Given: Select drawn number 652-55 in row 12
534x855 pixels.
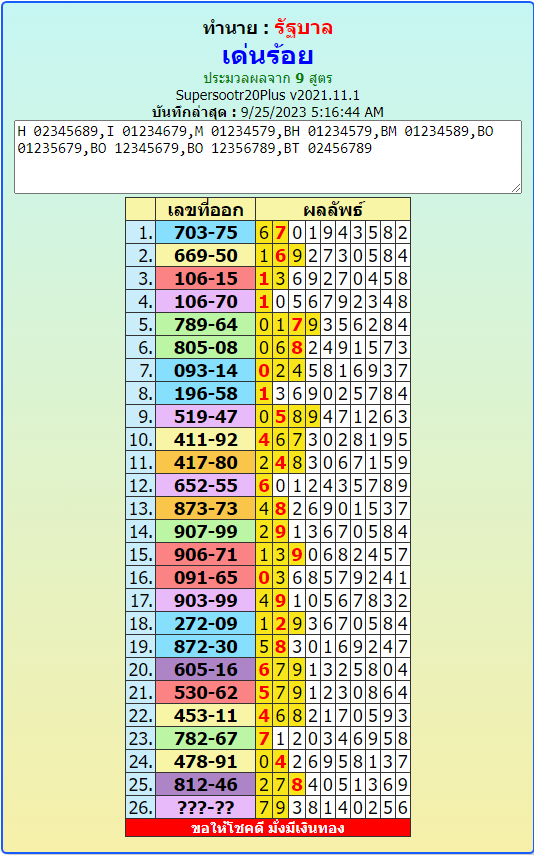Looking at the screenshot, I should pos(206,486).
